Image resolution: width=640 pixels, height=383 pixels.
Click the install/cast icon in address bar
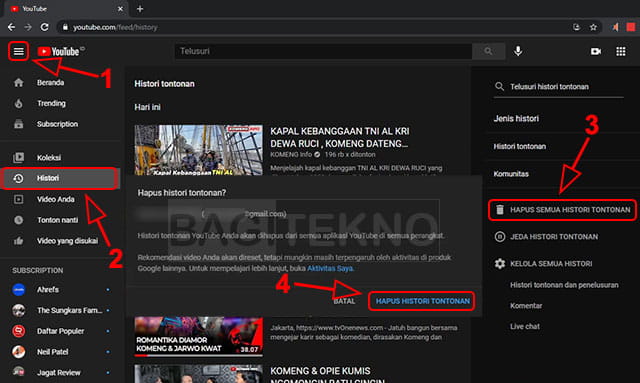click(x=576, y=27)
